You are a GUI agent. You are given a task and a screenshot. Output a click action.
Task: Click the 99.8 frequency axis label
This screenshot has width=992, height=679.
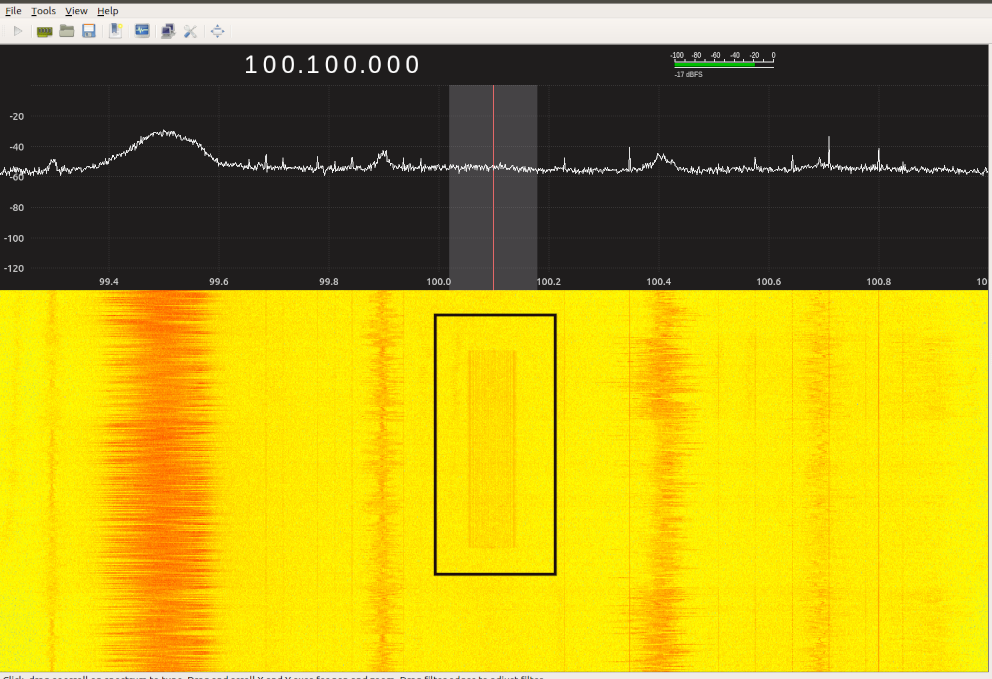click(329, 282)
